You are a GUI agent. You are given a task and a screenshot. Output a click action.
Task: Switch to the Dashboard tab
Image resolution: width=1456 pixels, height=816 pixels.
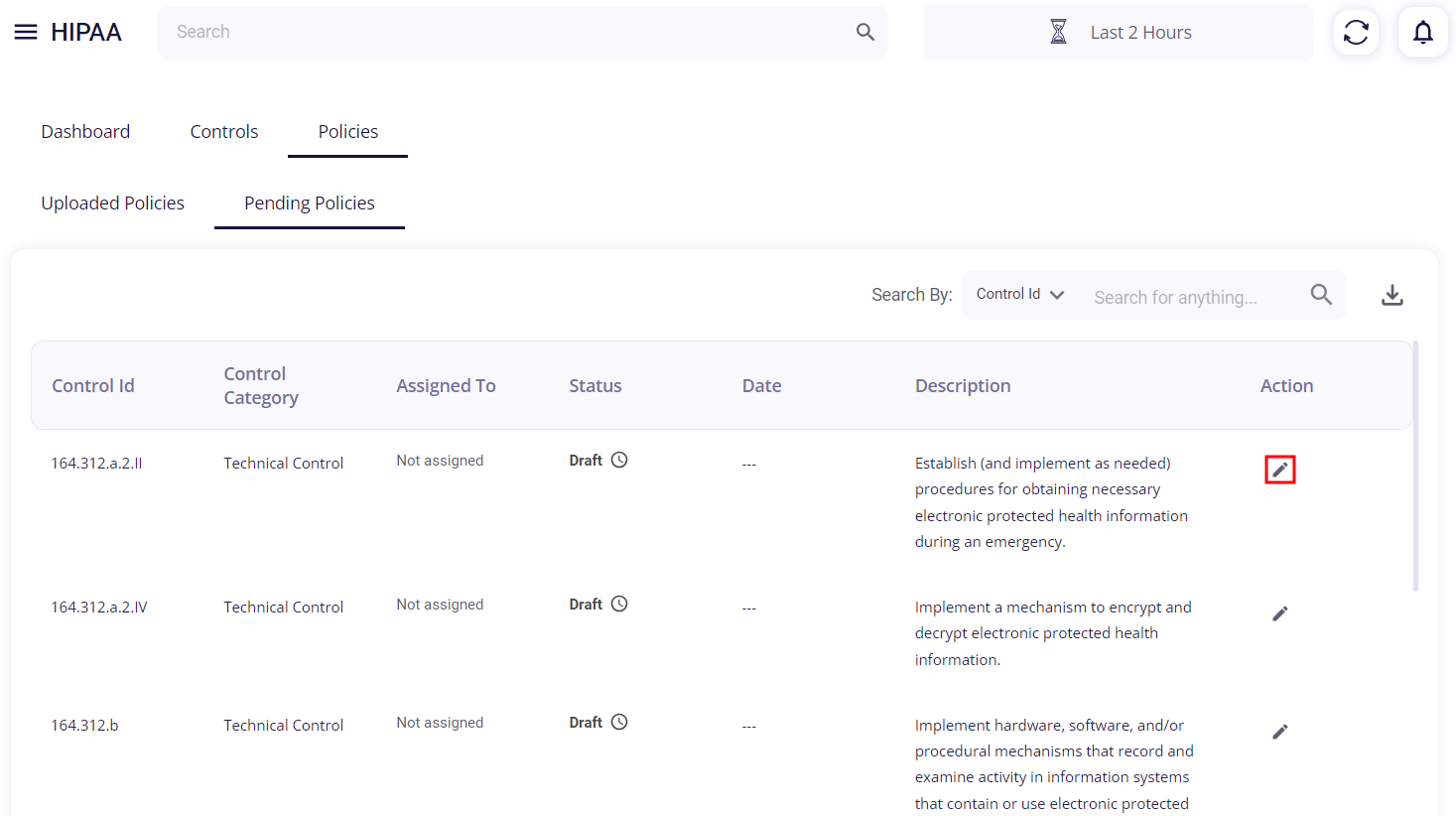point(85,131)
